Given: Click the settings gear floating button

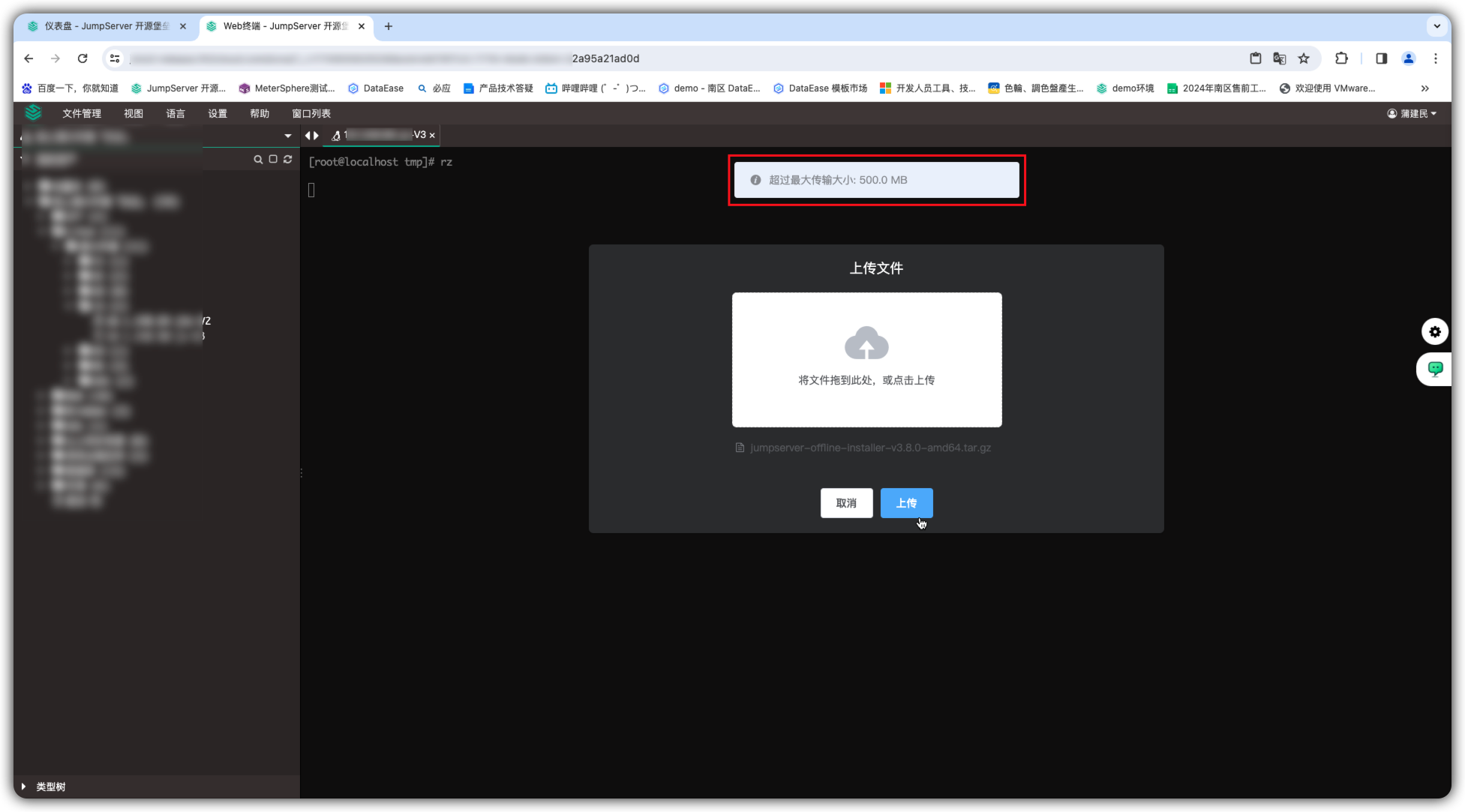Looking at the screenshot, I should 1434,331.
